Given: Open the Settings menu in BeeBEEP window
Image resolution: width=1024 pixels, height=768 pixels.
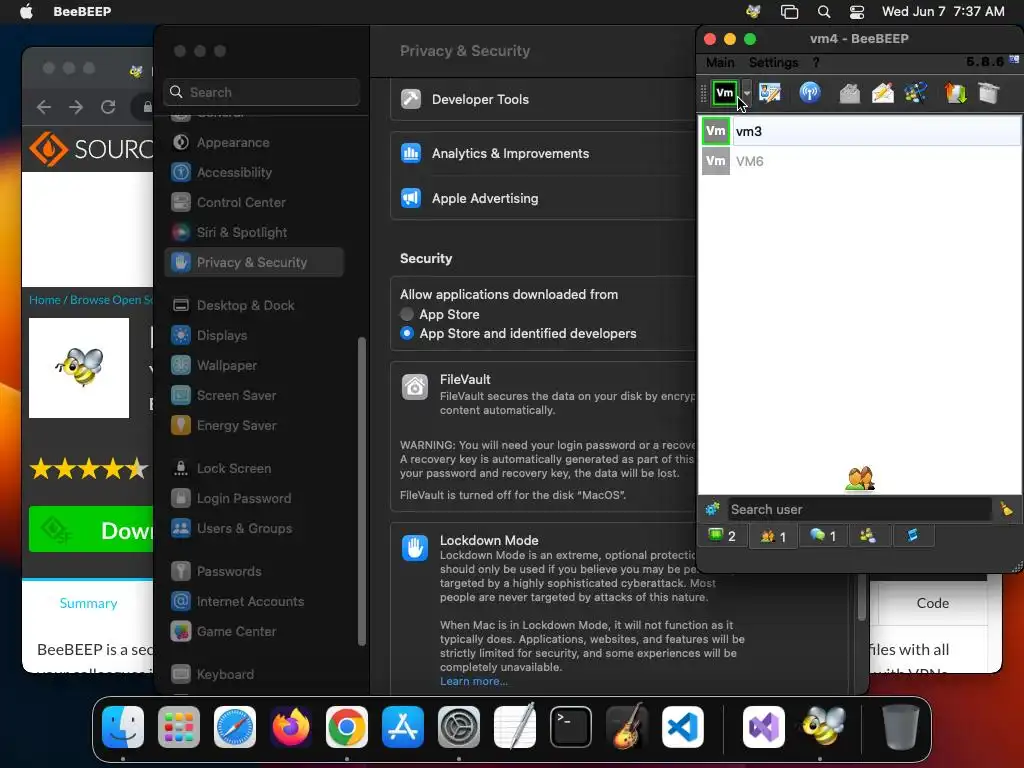Looking at the screenshot, I should tap(773, 63).
